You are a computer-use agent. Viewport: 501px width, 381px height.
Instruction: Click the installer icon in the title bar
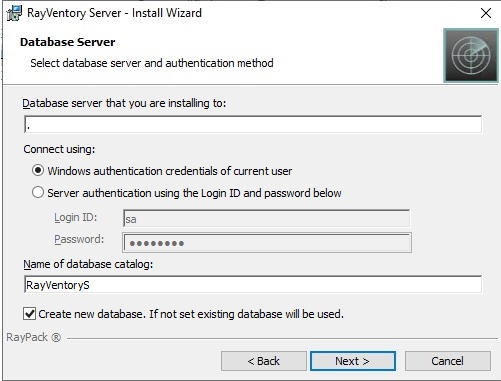point(14,13)
